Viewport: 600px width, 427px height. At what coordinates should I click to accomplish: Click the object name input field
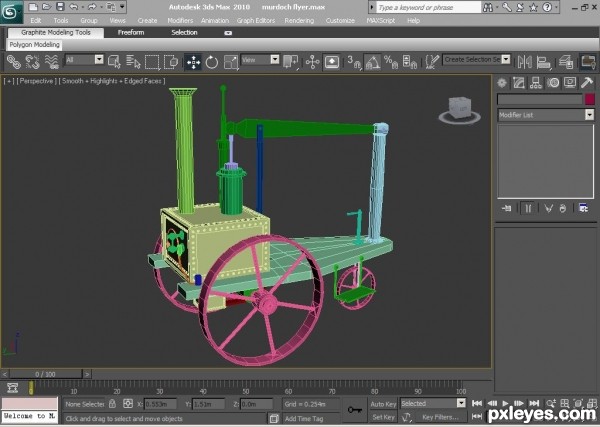pos(540,99)
